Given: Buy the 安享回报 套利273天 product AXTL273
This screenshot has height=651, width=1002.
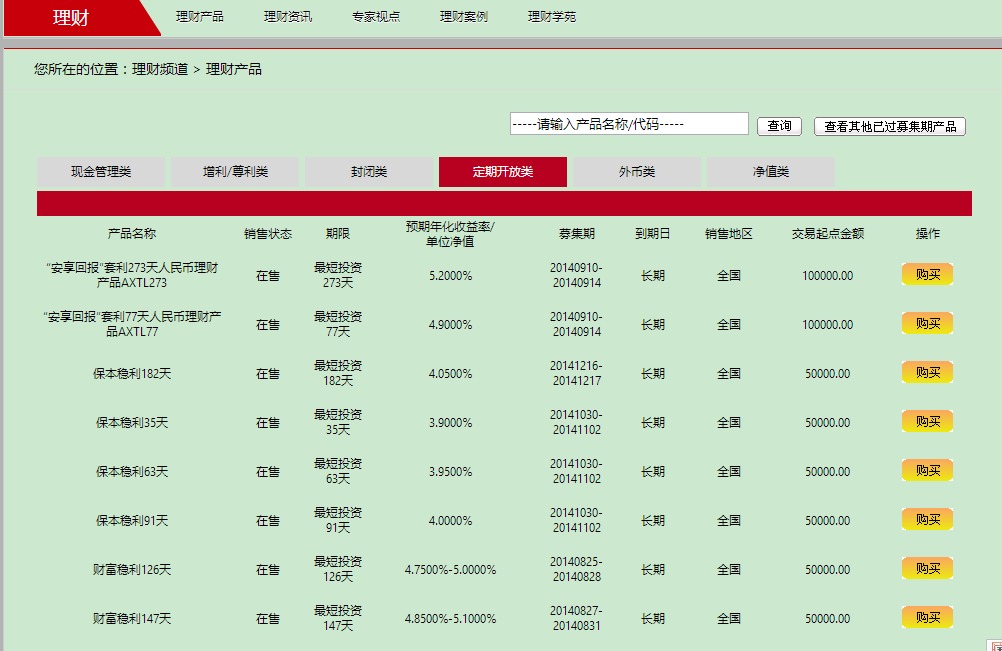Looking at the screenshot, I should pyautogui.click(x=927, y=274).
